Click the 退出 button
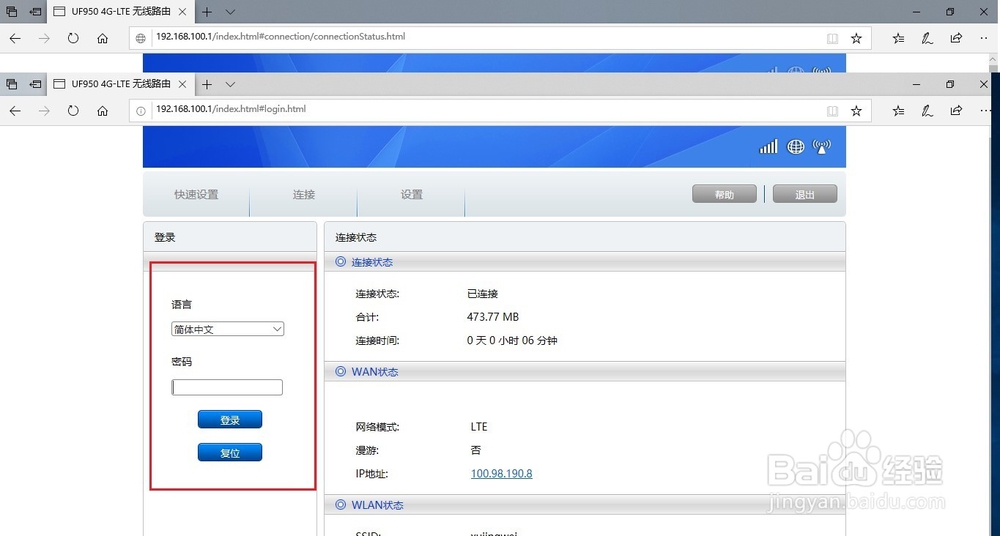 [805, 194]
